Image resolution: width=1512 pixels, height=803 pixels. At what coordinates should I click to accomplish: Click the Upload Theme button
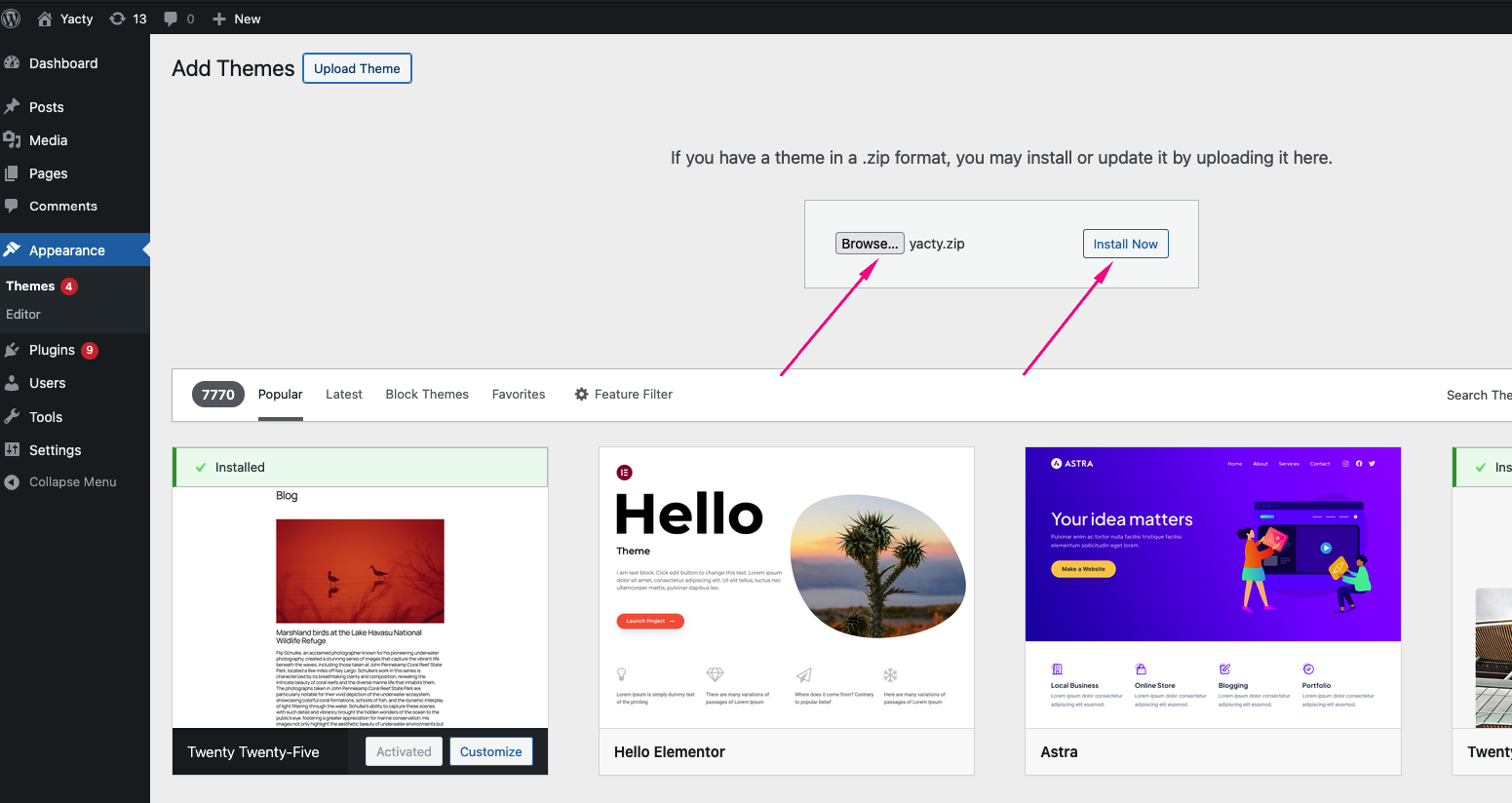(x=357, y=68)
